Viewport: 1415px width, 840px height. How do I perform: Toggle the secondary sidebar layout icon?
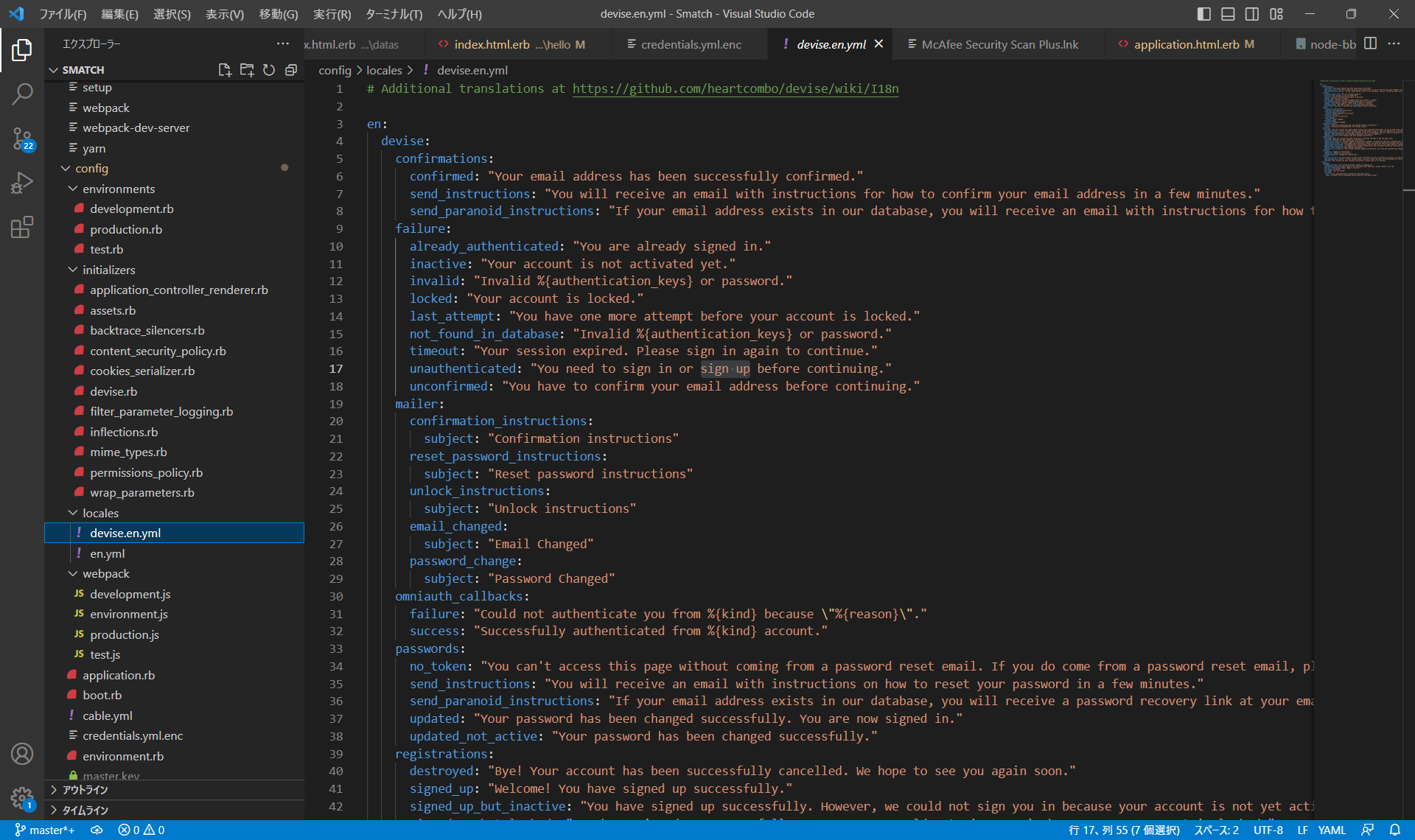pyautogui.click(x=1252, y=14)
